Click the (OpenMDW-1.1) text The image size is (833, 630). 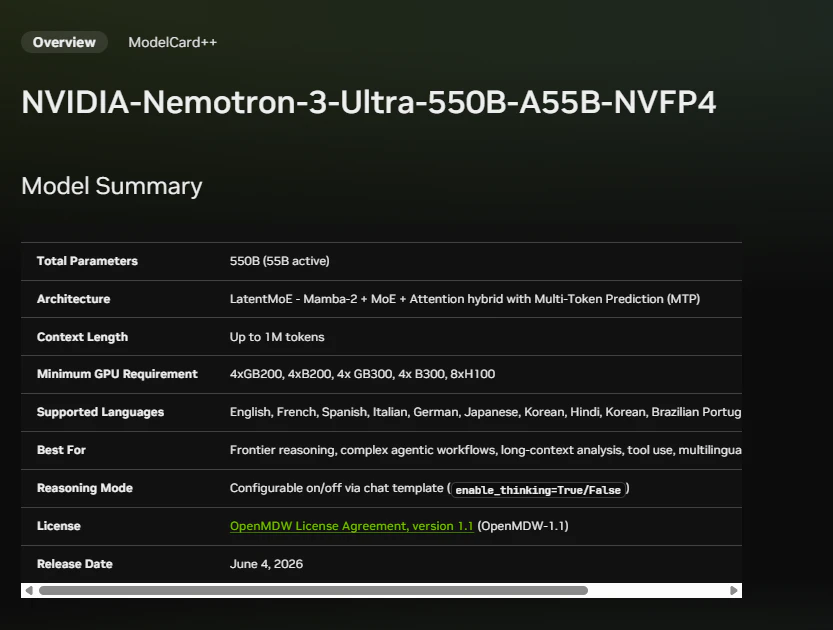click(x=523, y=526)
